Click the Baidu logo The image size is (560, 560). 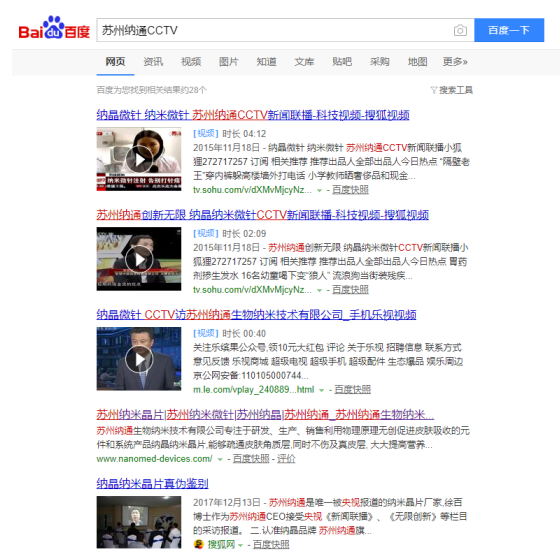(x=54, y=28)
